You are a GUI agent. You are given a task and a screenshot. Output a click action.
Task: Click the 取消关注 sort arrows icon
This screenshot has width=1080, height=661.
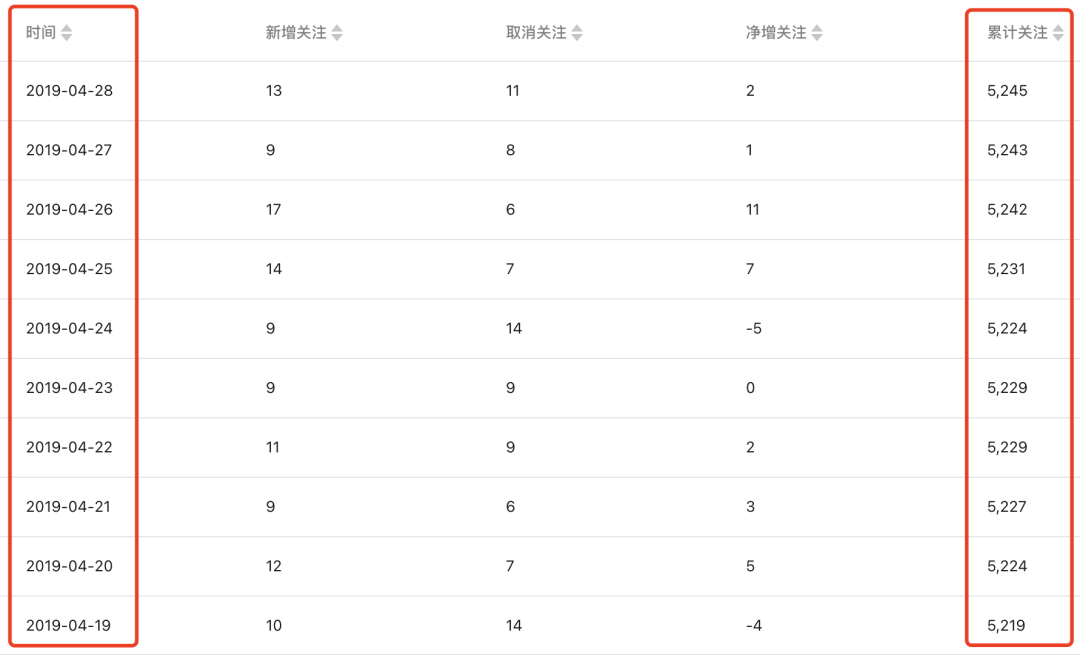[577, 33]
